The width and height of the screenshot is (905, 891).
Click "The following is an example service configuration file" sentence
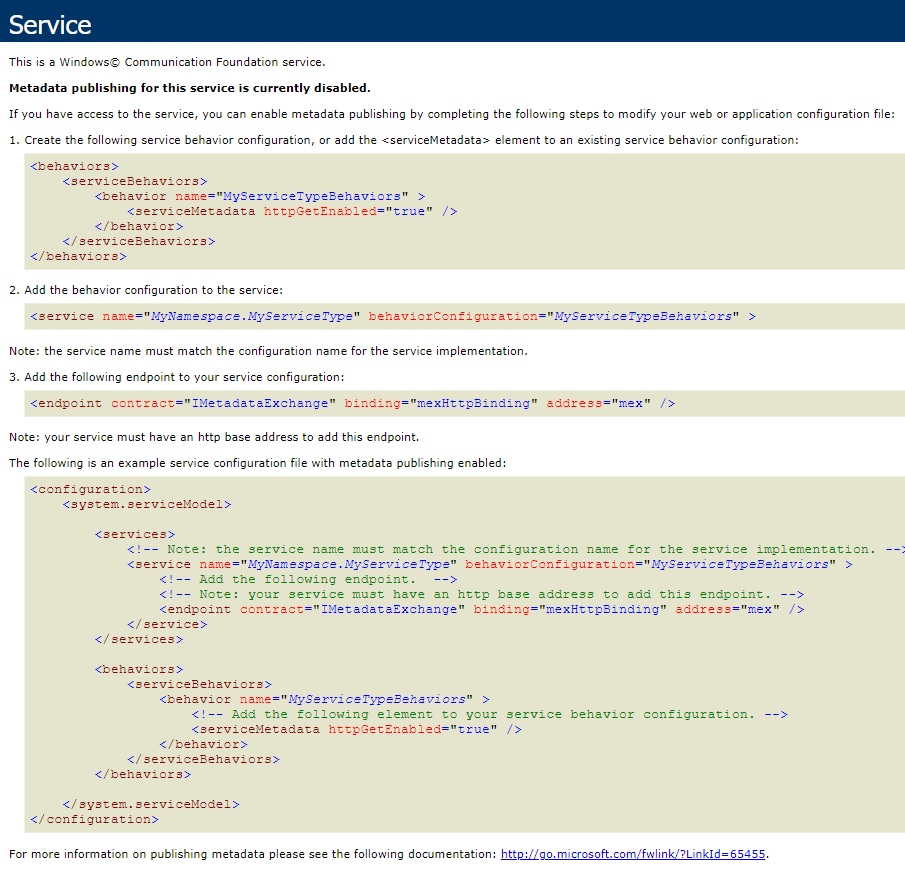(x=257, y=463)
